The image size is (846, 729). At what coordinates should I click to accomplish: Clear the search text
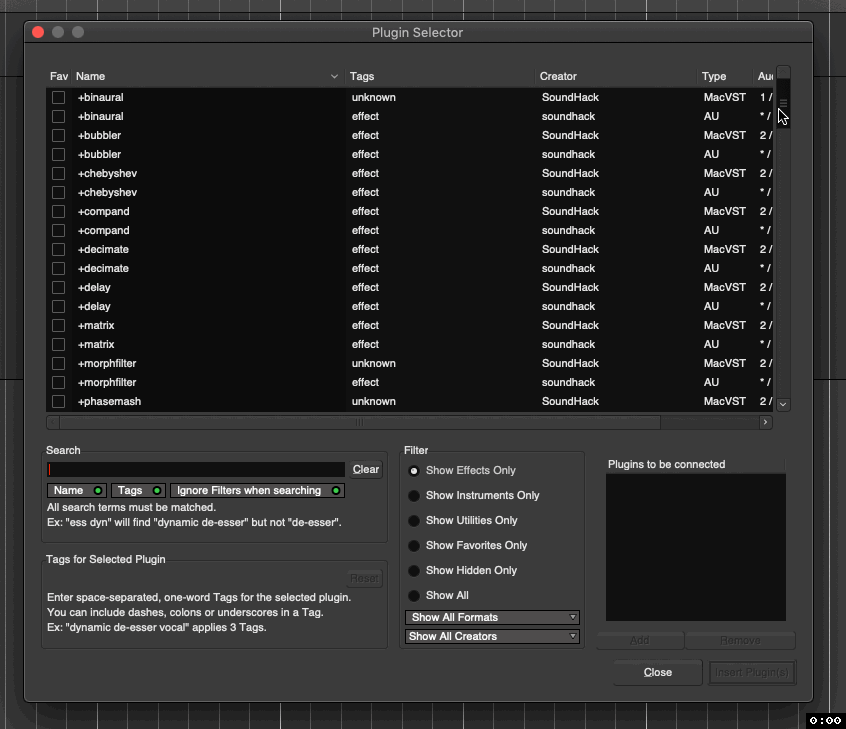coord(365,469)
